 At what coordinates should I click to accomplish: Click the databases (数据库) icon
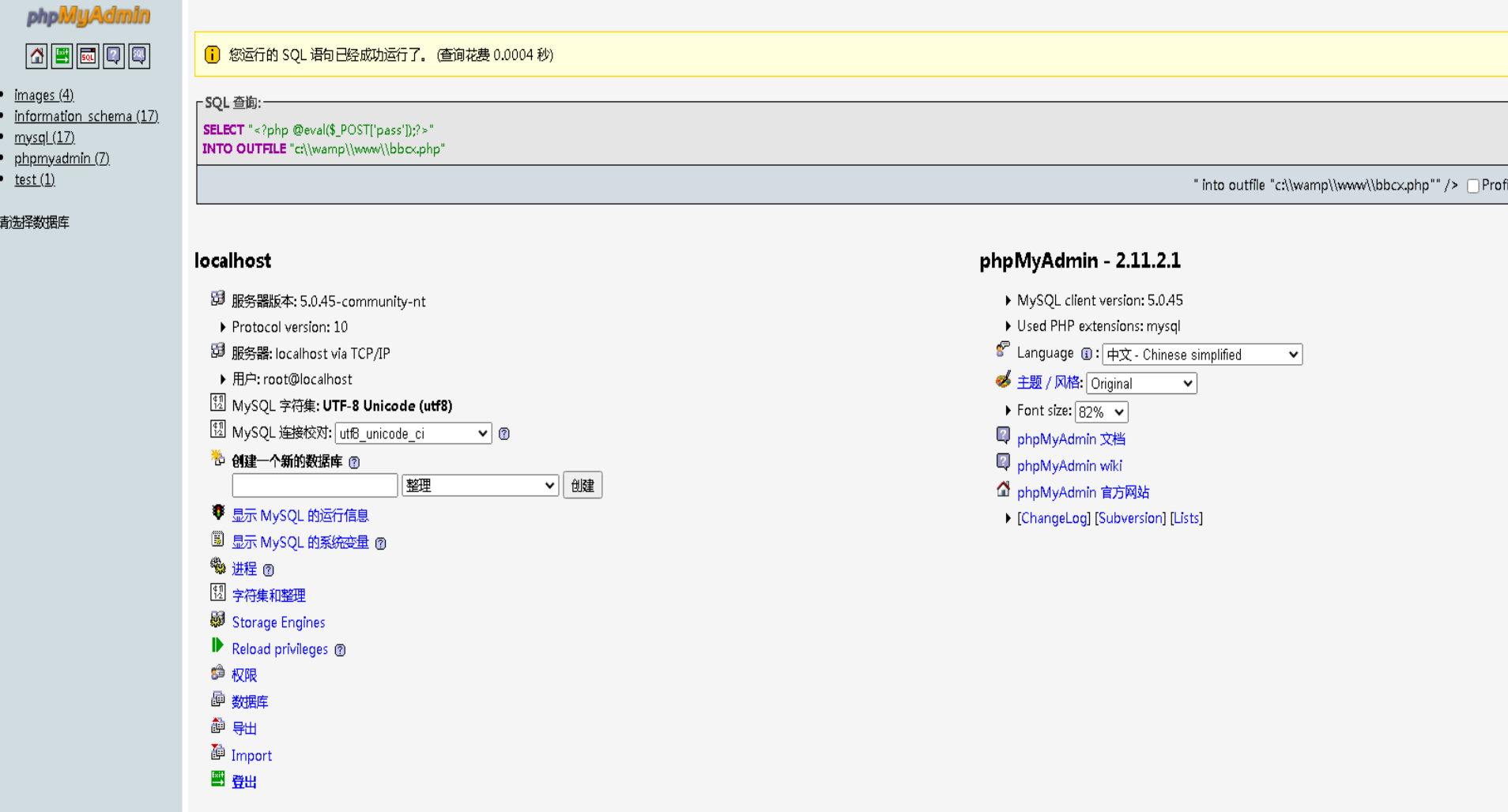pos(218,699)
